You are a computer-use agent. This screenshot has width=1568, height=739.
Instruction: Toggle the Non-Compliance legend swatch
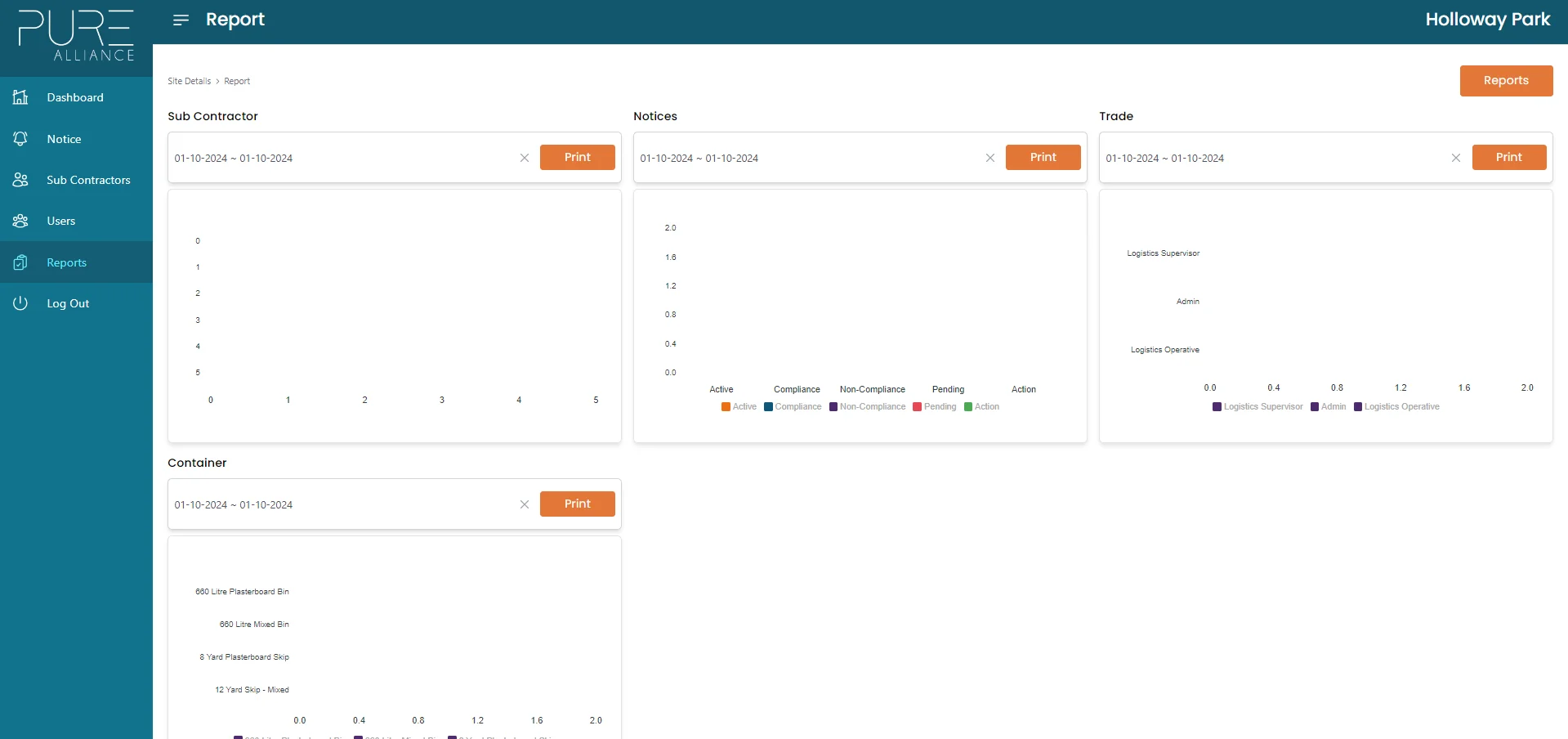(x=833, y=406)
